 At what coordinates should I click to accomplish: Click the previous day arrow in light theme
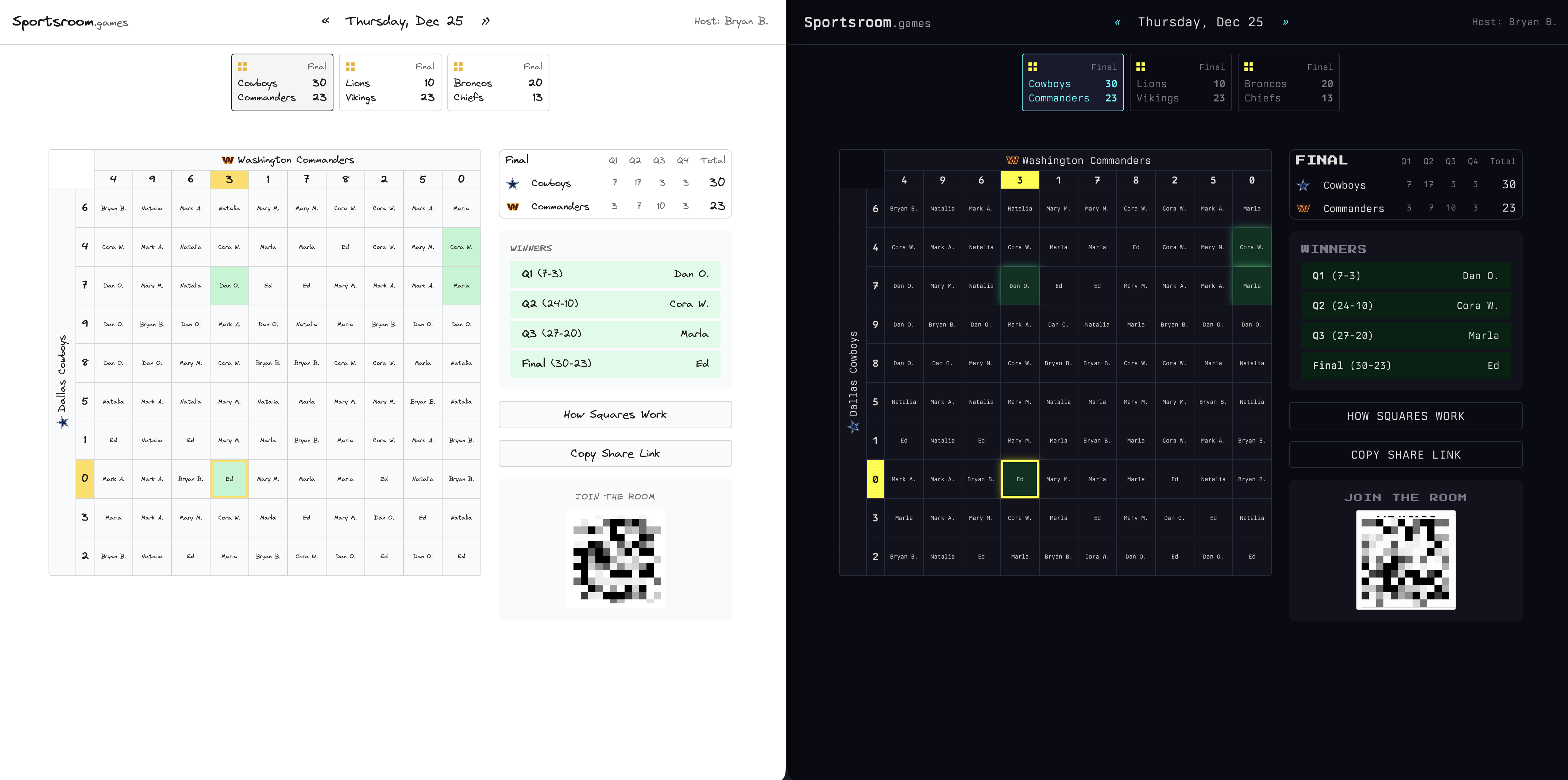326,21
